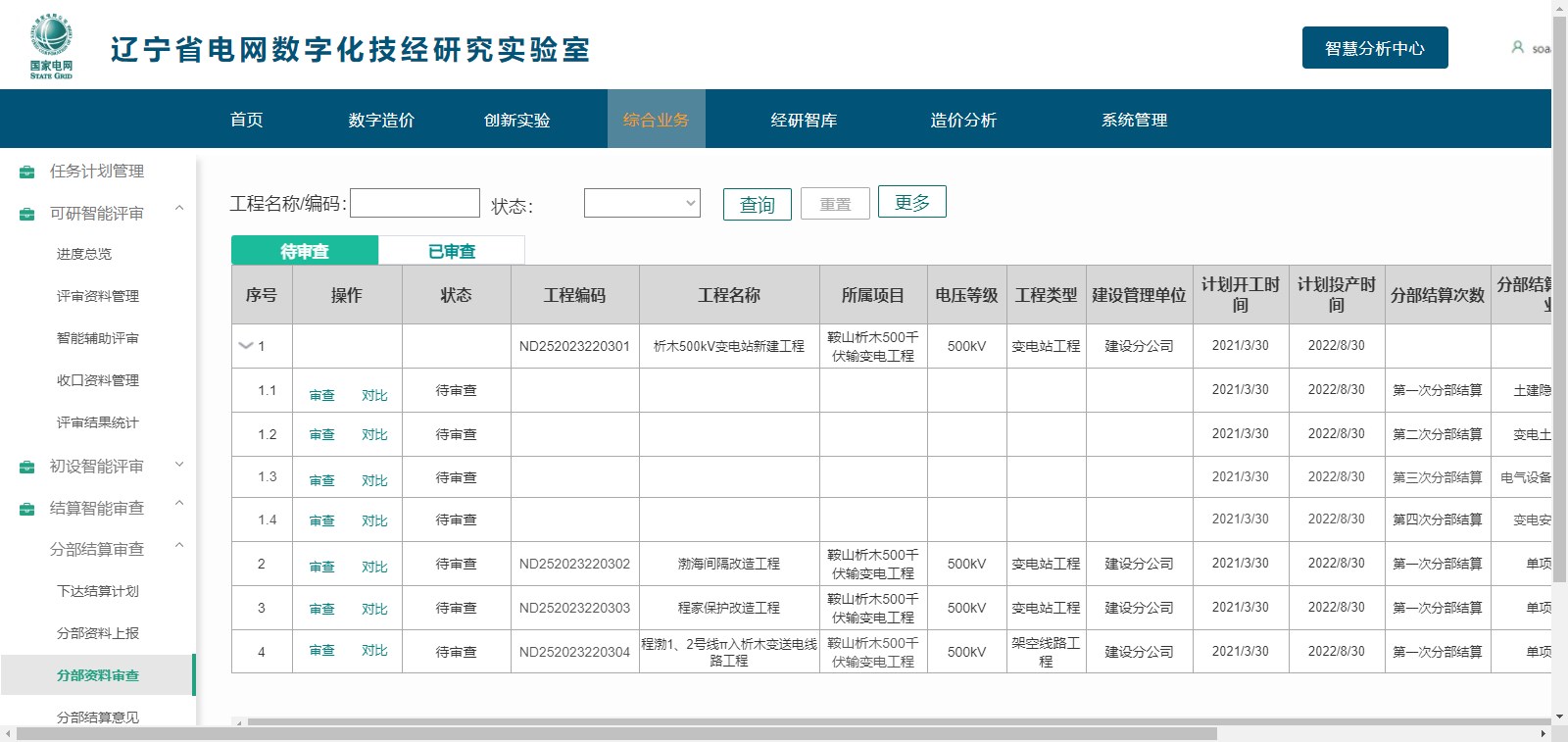Click the 计划投产时间 column header
The width and height of the screenshot is (1568, 742).
pyautogui.click(x=1337, y=295)
